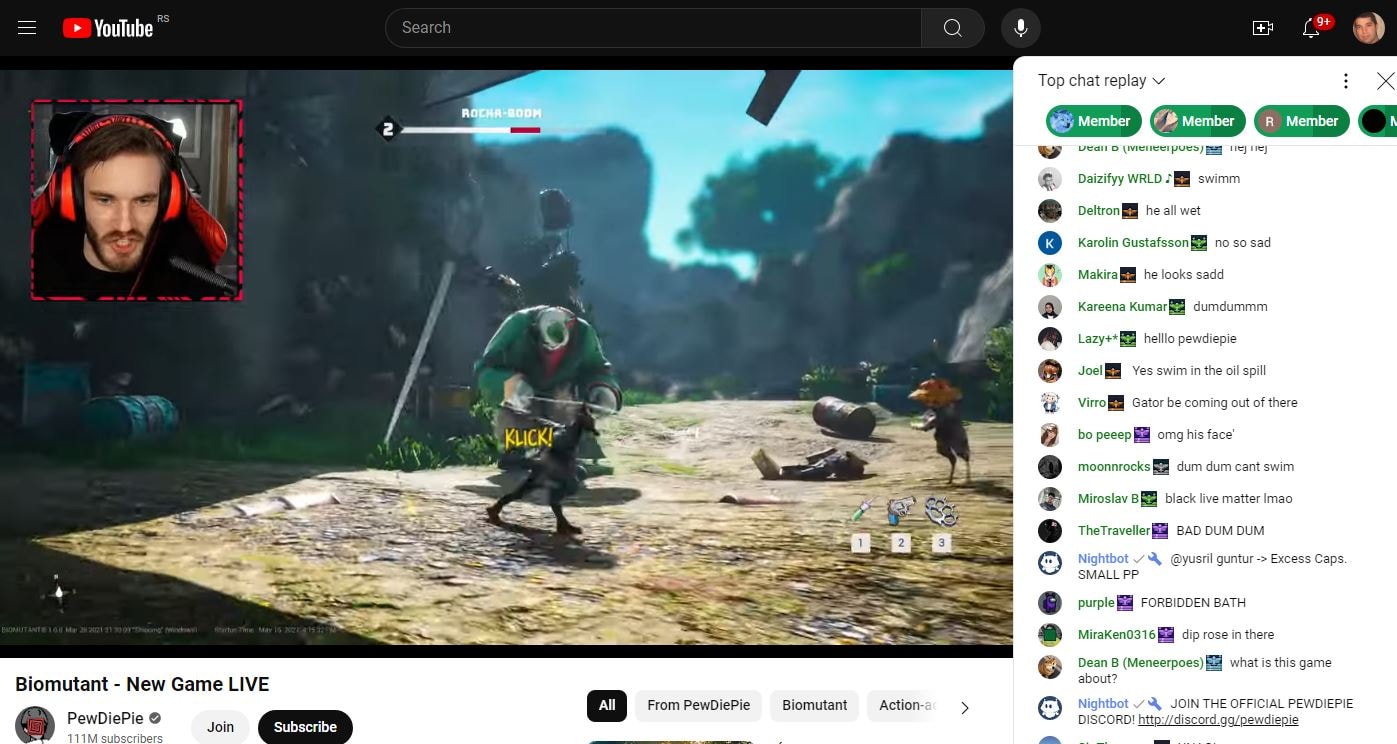Open the hamburger guide menu
1397x744 pixels.
click(x=27, y=28)
